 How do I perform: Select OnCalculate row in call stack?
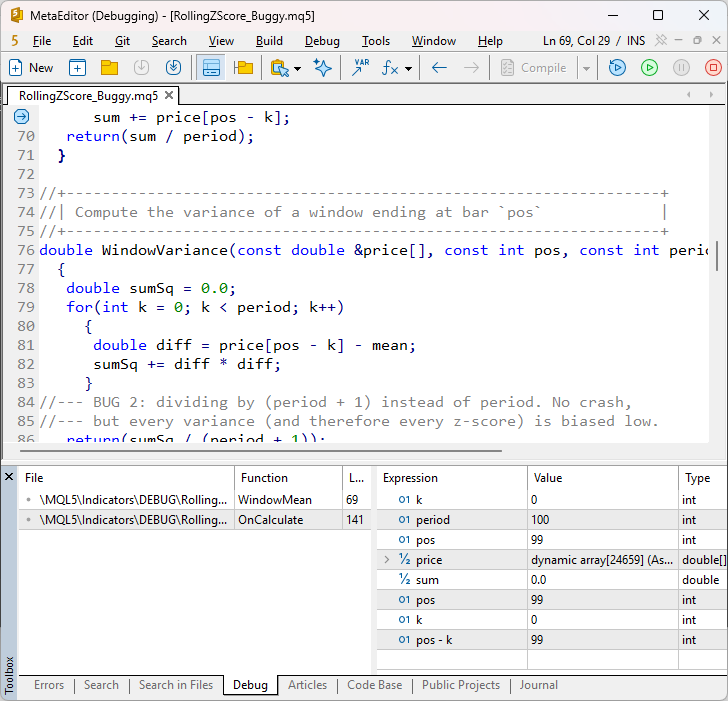coord(195,519)
